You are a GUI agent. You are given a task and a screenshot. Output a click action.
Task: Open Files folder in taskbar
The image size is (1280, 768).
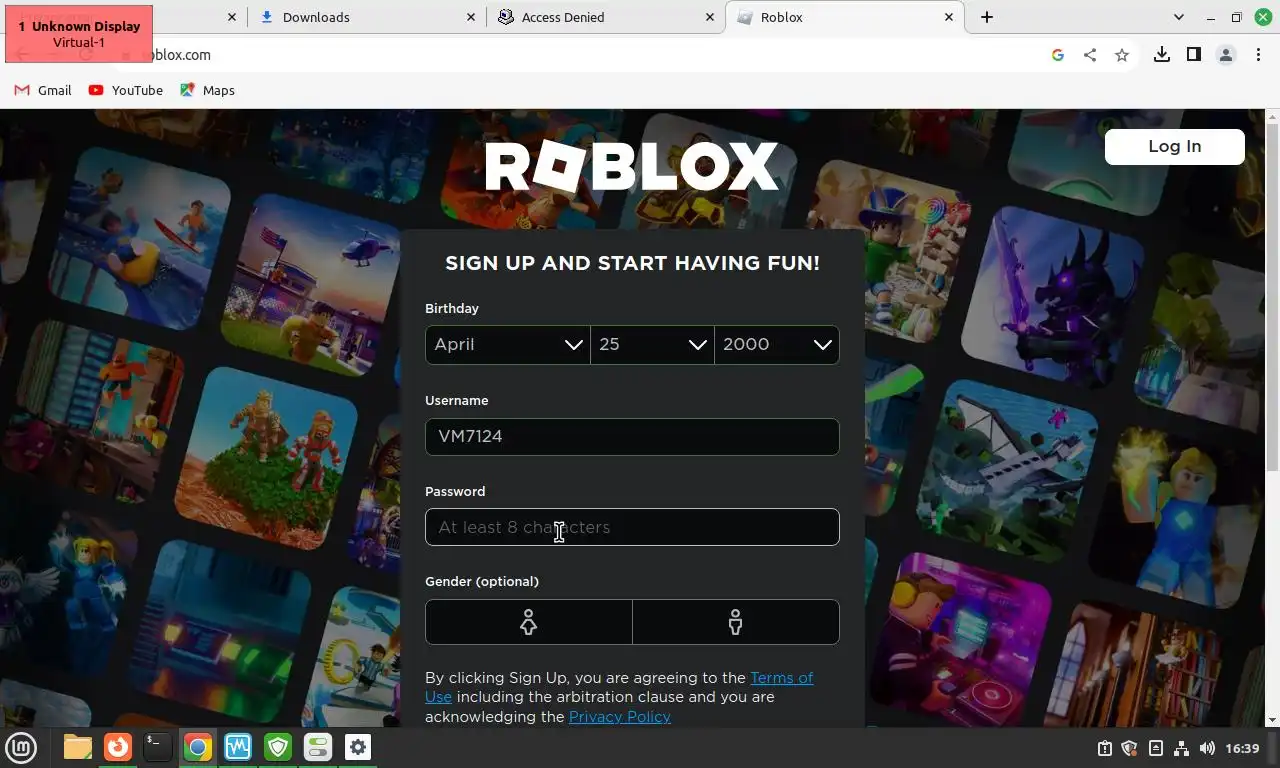(x=78, y=747)
